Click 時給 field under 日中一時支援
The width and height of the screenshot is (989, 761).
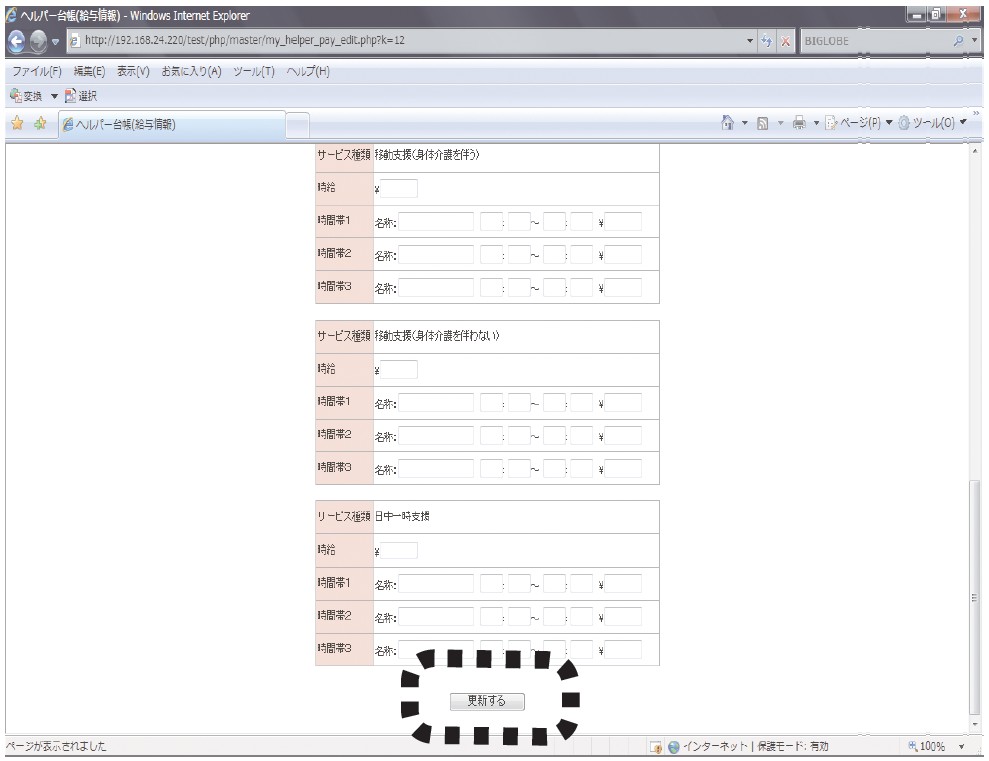pyautogui.click(x=399, y=551)
